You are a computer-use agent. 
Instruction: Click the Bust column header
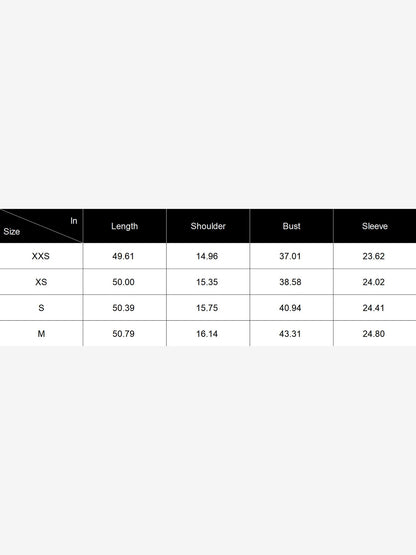[291, 226]
